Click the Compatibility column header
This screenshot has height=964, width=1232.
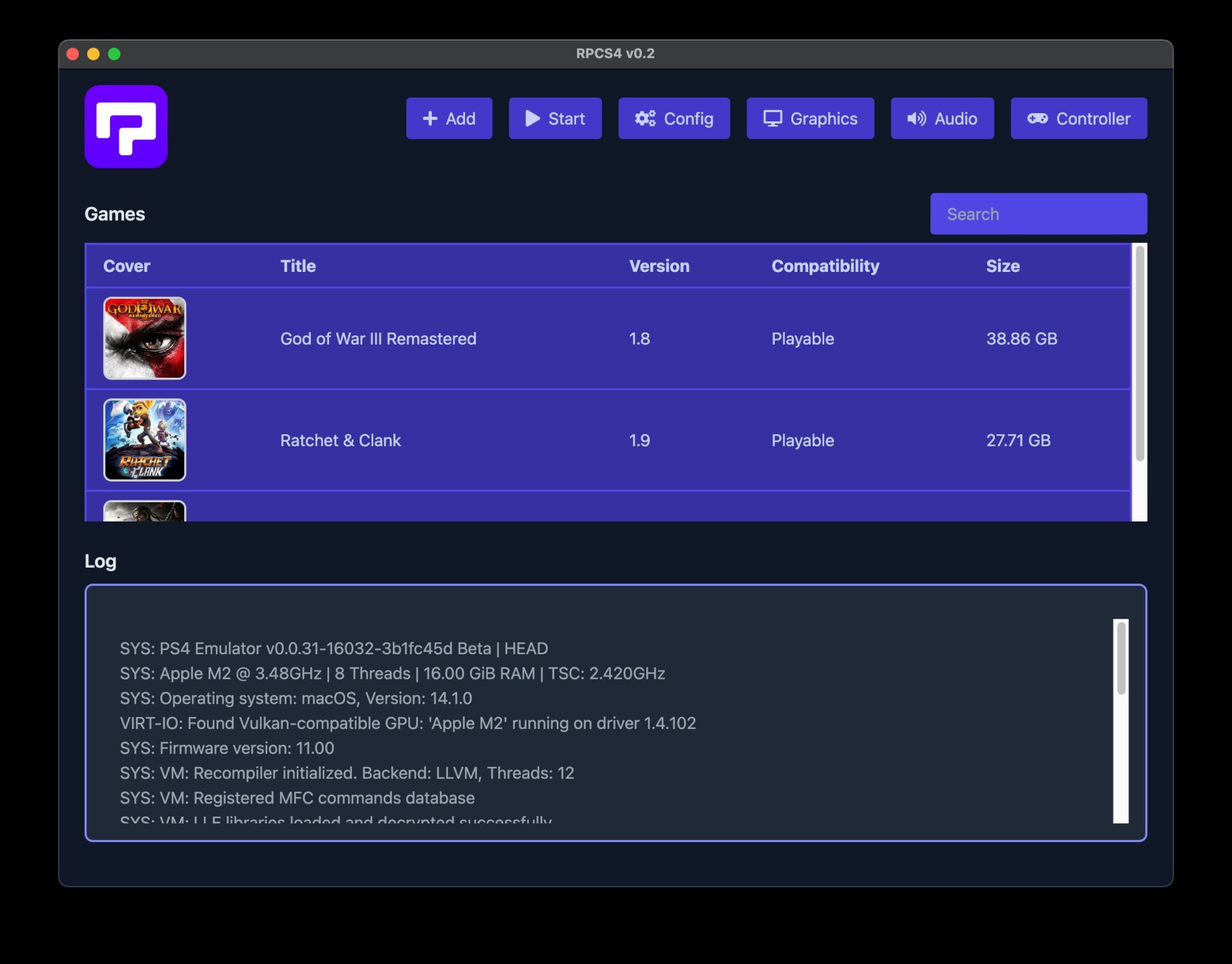[x=825, y=266]
